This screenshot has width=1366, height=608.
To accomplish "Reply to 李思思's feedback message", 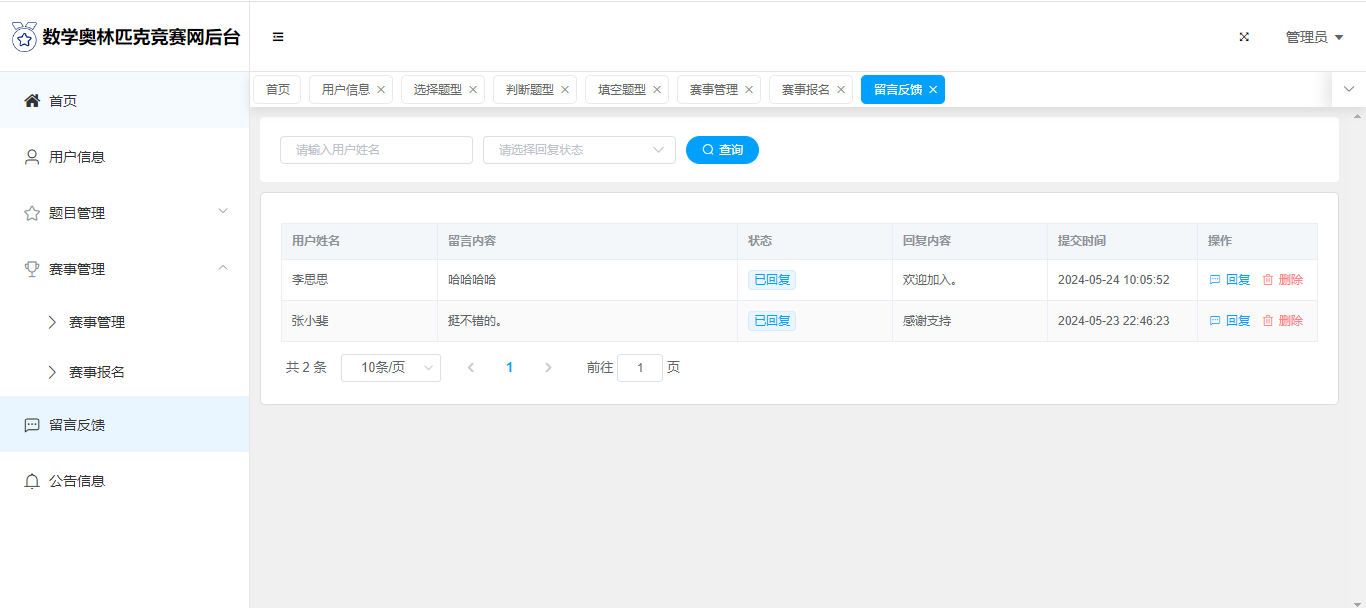I will coord(1230,280).
